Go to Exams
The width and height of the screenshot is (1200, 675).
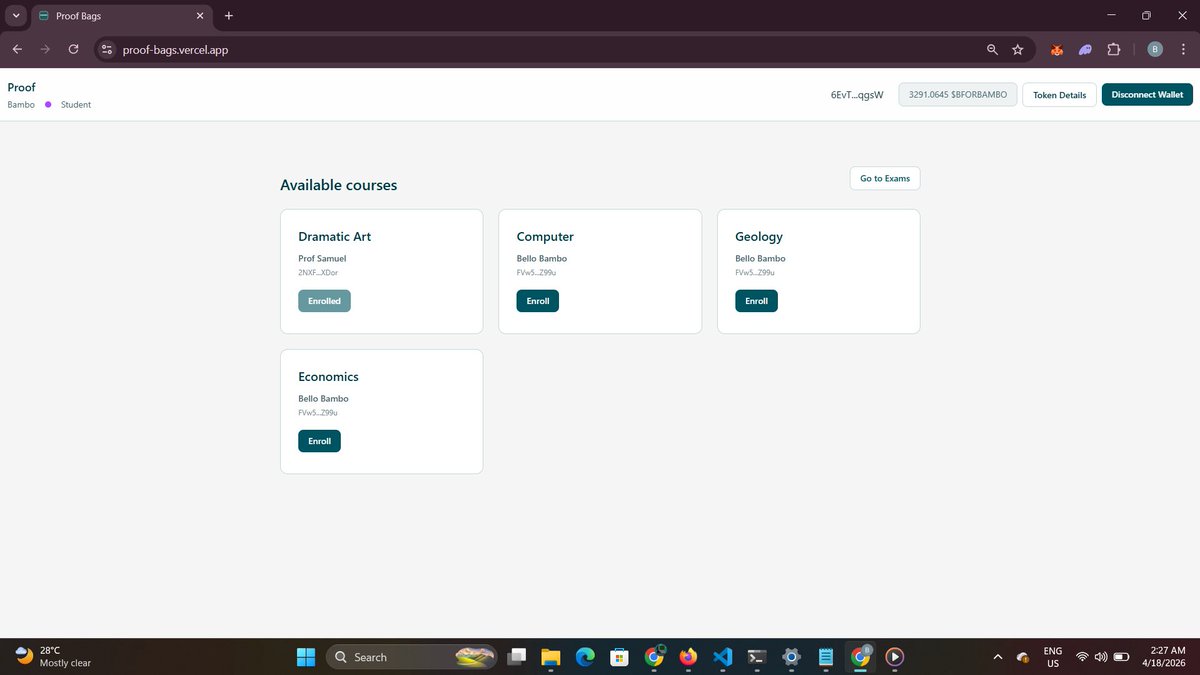(x=885, y=178)
